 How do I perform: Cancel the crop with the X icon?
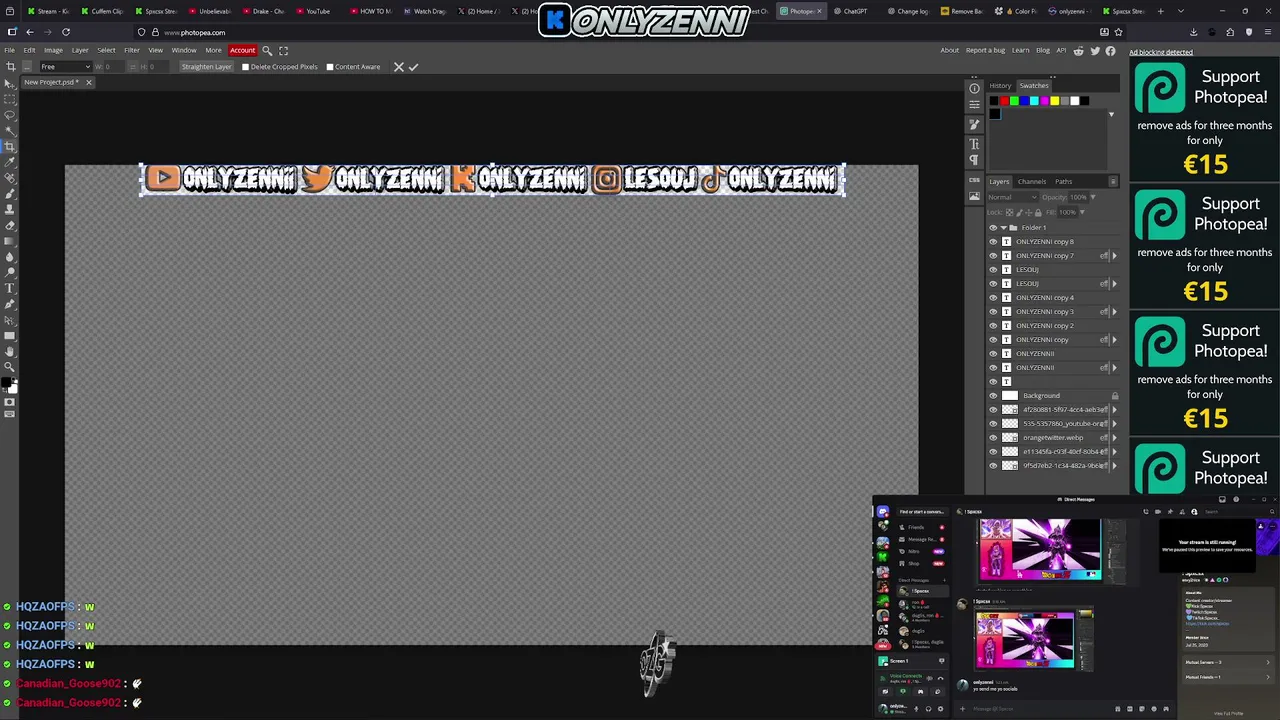(398, 67)
